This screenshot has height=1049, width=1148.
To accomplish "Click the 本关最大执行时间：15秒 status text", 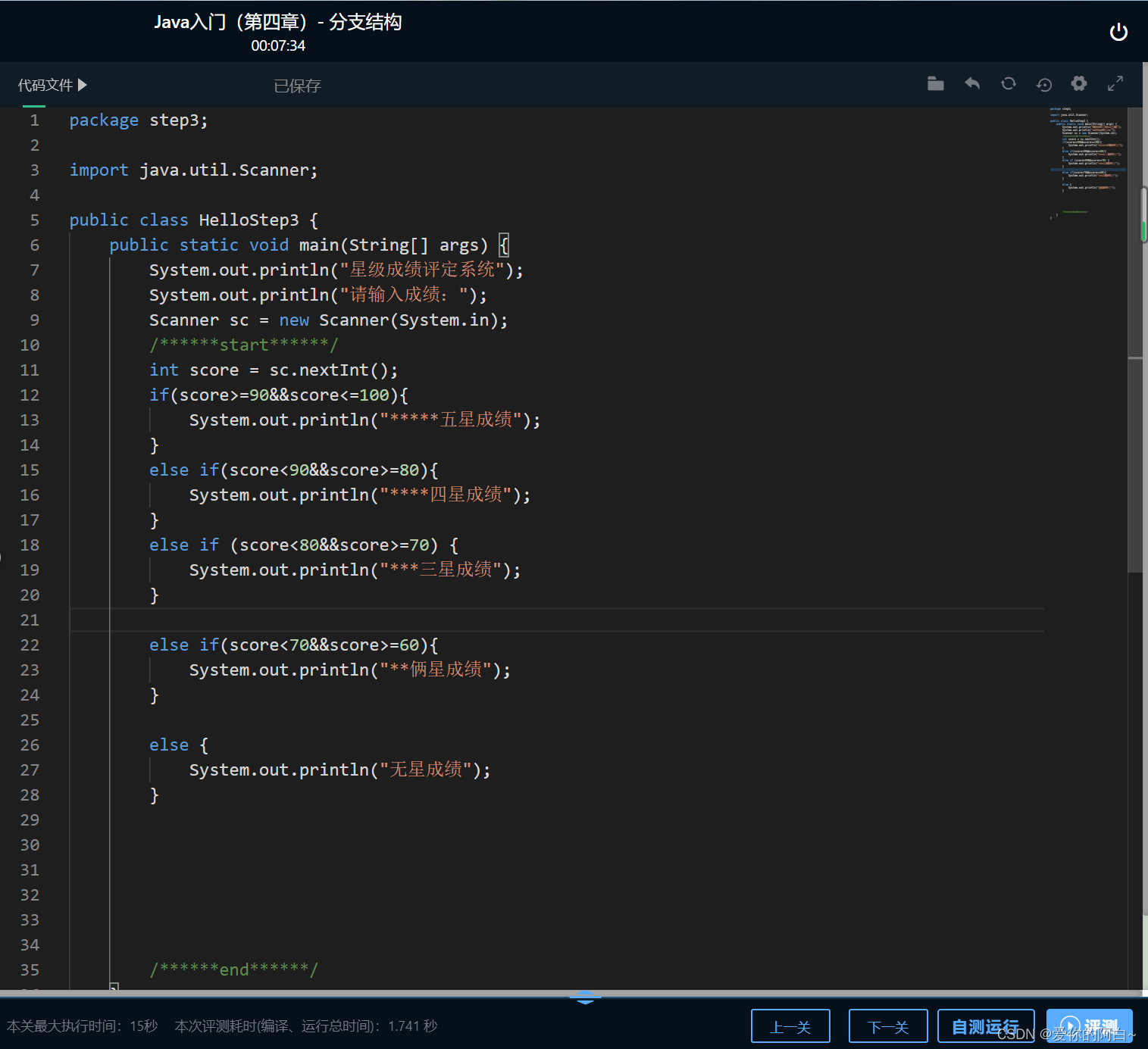I will 82,1026.
